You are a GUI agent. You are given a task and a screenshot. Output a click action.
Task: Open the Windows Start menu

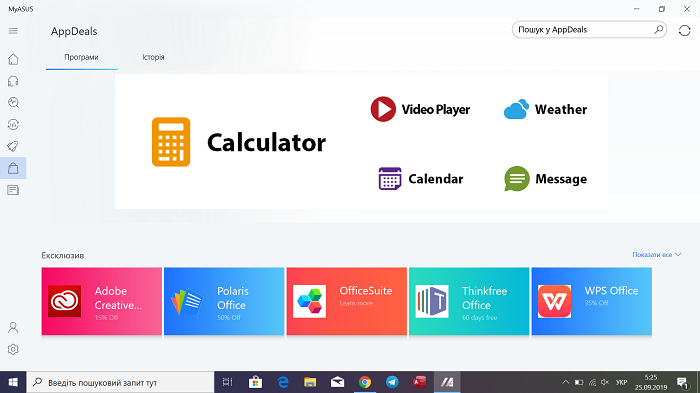pos(13,382)
